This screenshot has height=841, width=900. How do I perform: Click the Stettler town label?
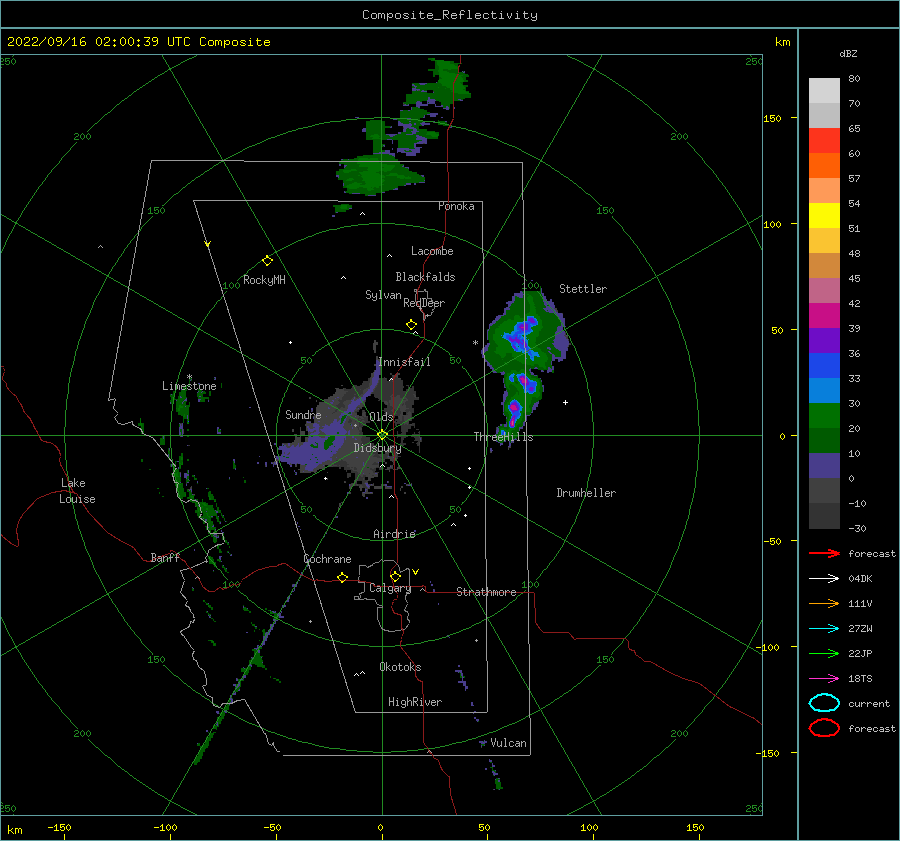pyautogui.click(x=583, y=289)
